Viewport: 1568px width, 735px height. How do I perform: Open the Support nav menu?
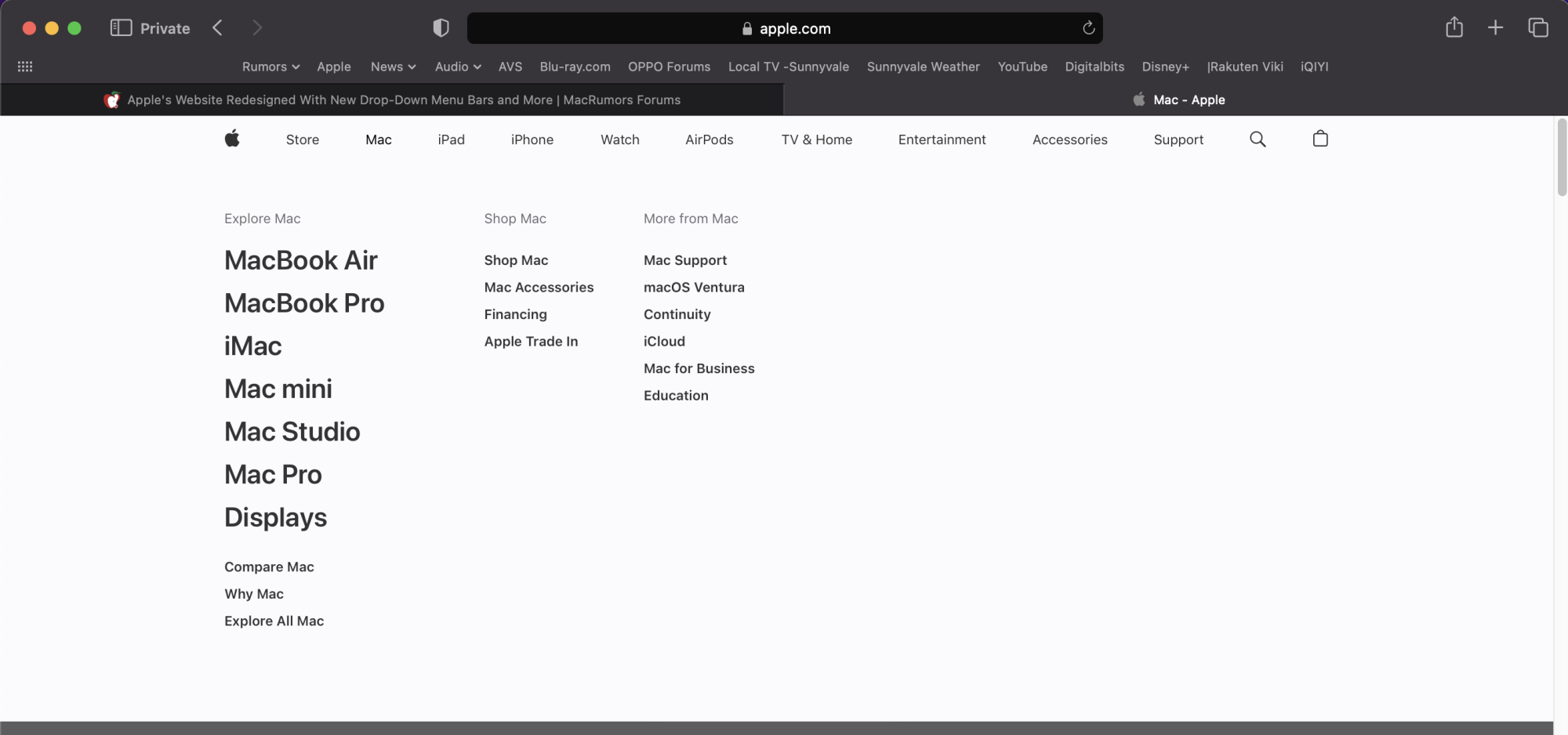[1178, 139]
